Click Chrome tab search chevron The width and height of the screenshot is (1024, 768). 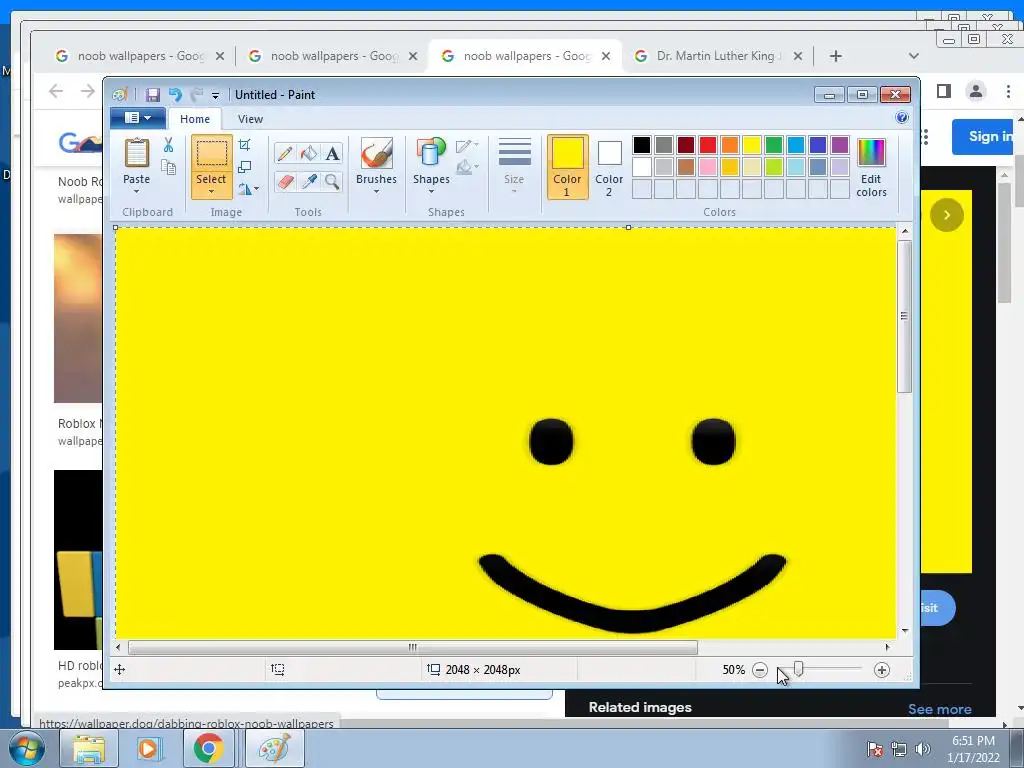[914, 56]
